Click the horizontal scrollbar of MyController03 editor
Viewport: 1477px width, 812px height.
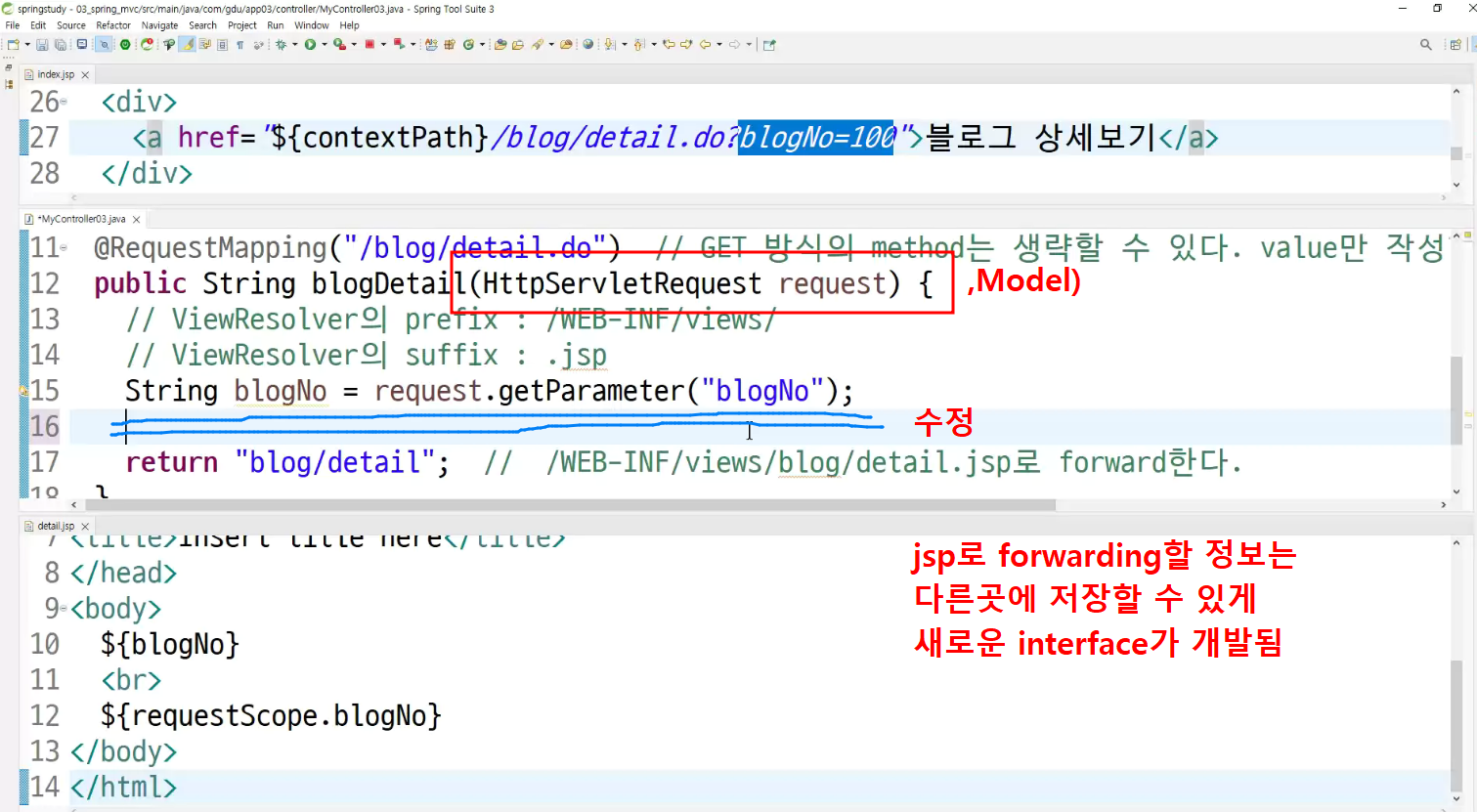pyautogui.click(x=571, y=505)
